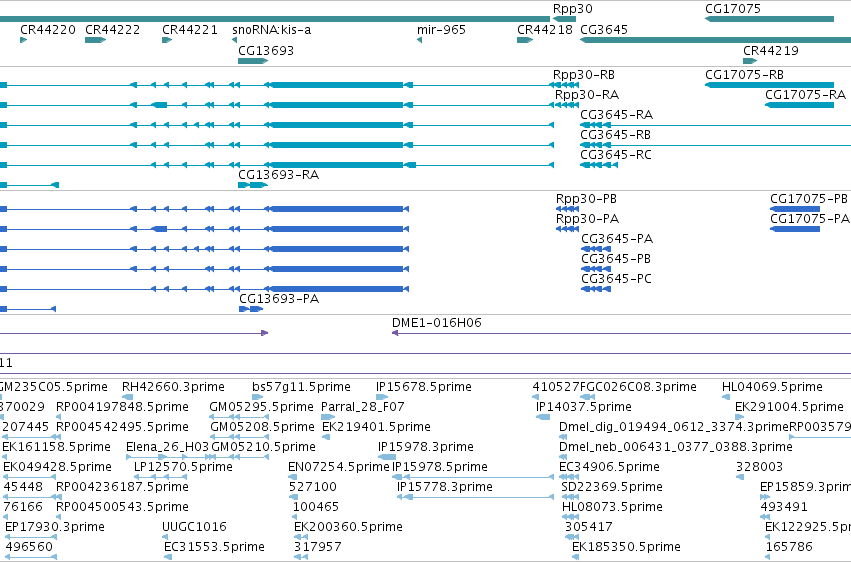Select IP15978.5prime EST label

pos(440,468)
